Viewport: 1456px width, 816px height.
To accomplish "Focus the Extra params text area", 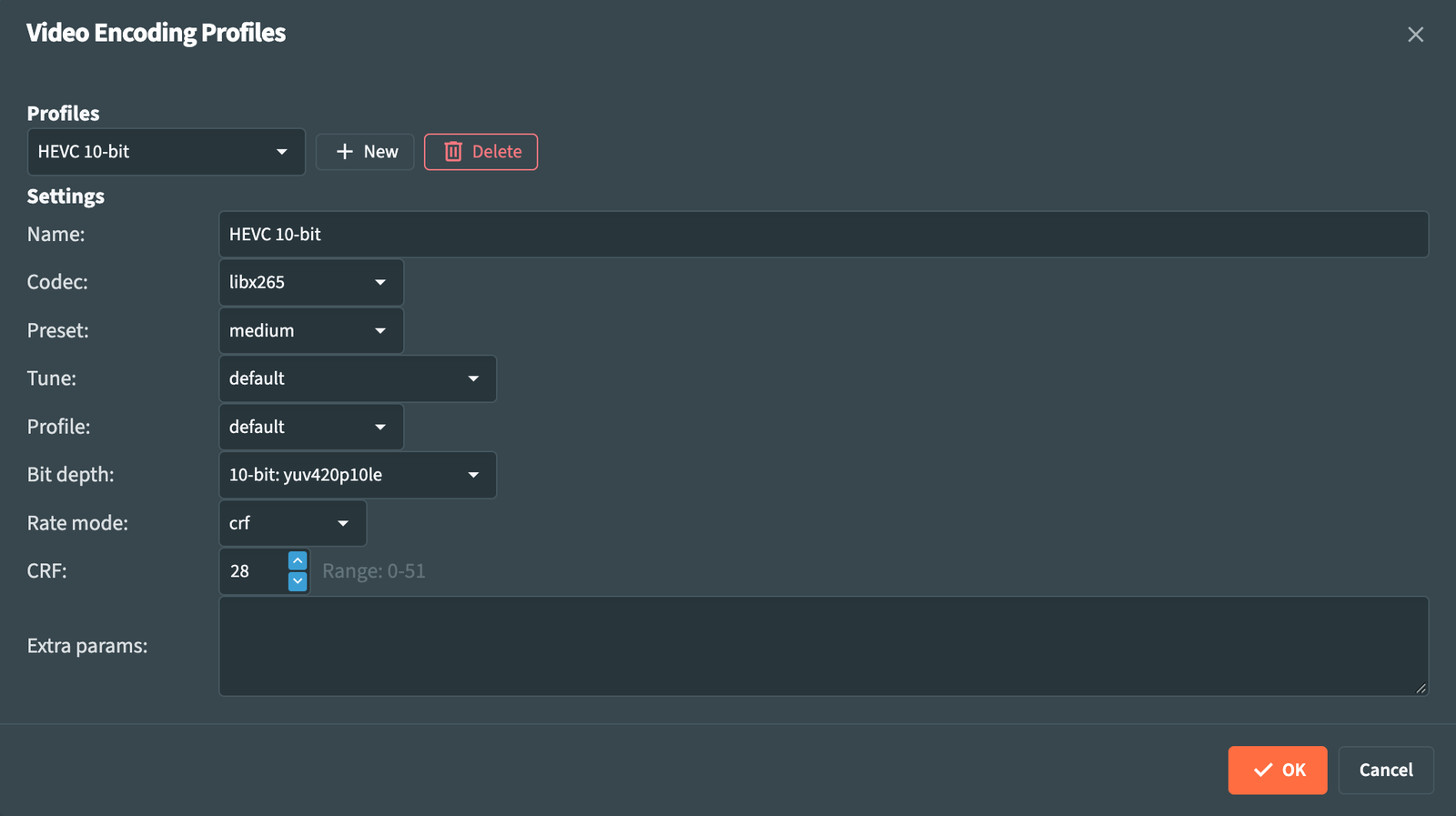I will [824, 646].
